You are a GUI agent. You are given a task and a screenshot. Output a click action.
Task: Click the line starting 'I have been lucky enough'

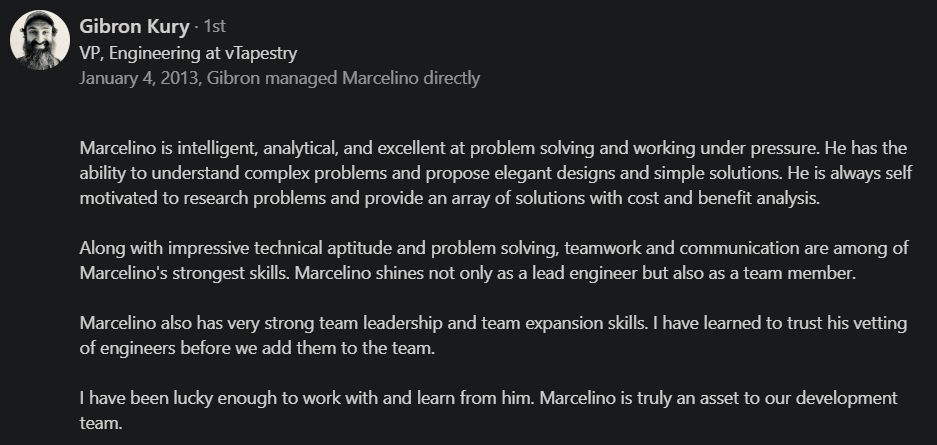pyautogui.click(x=488, y=397)
